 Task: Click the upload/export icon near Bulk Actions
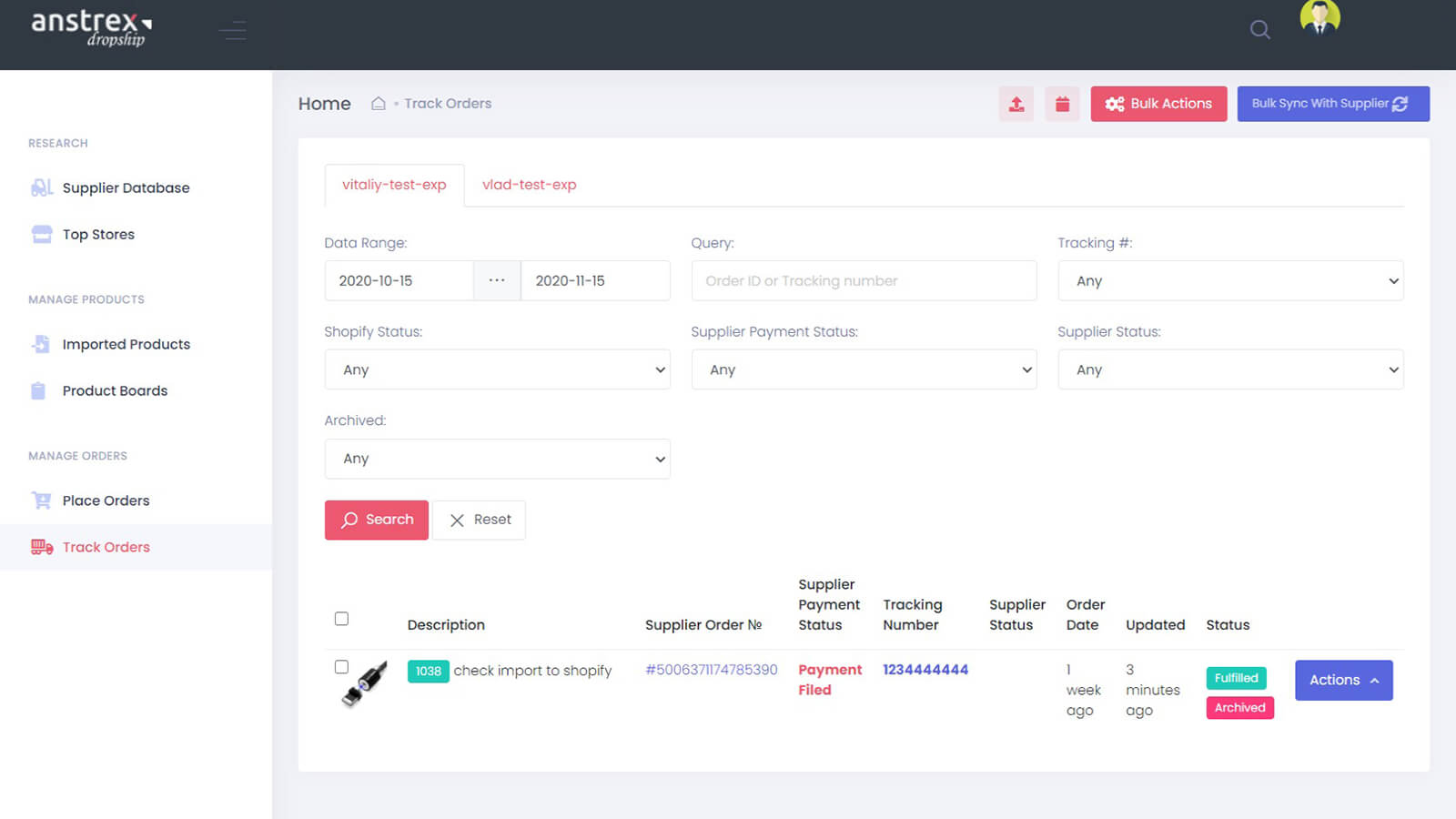[x=1016, y=103]
